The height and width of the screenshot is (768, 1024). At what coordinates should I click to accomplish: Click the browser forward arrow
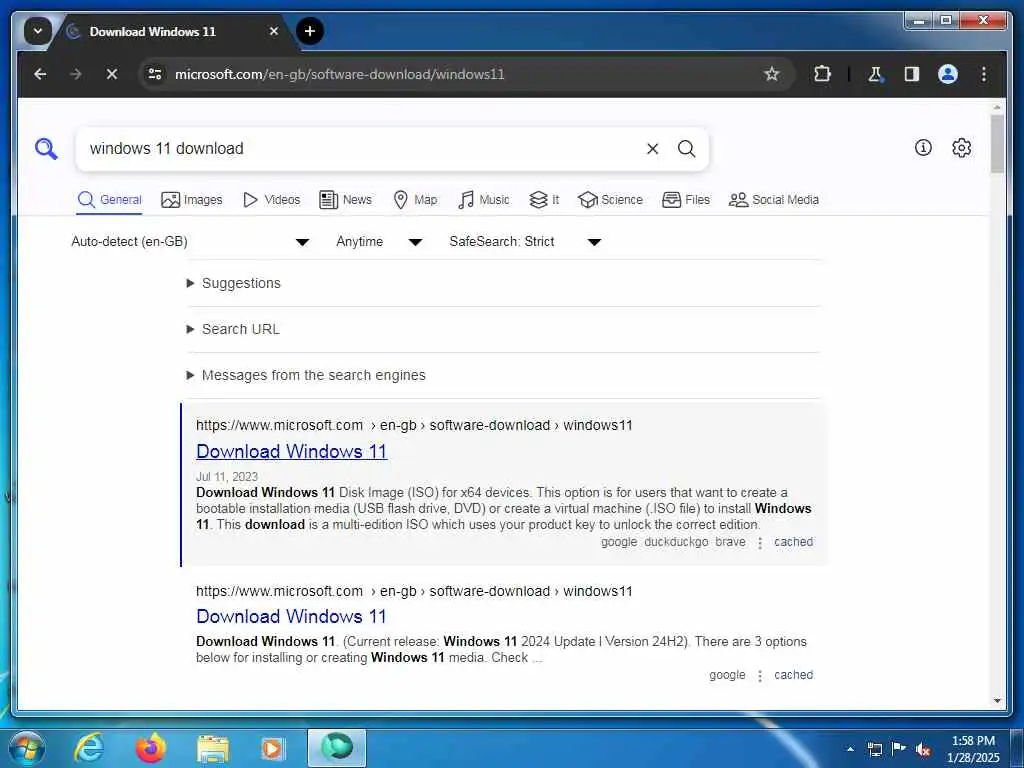[76, 74]
